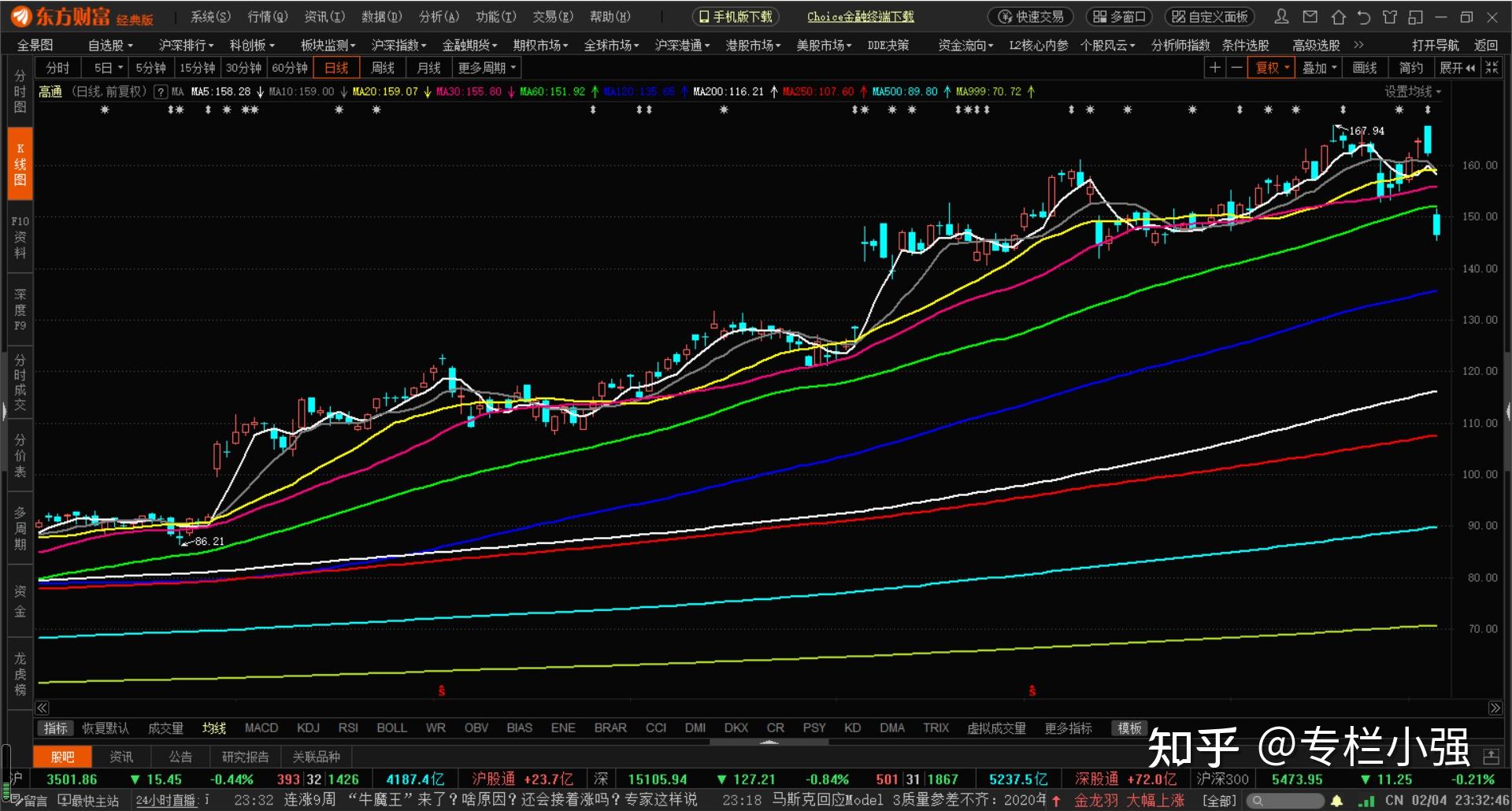This screenshot has height=811, width=1512.
Task: Toggle the 画线 drawing mode
Action: [1365, 68]
